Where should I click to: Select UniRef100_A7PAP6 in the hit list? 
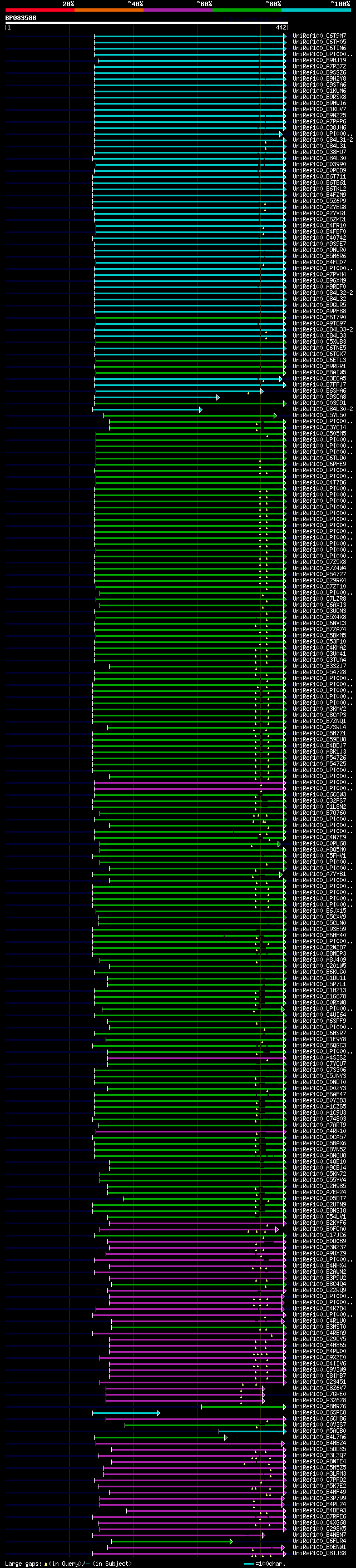[319, 122]
